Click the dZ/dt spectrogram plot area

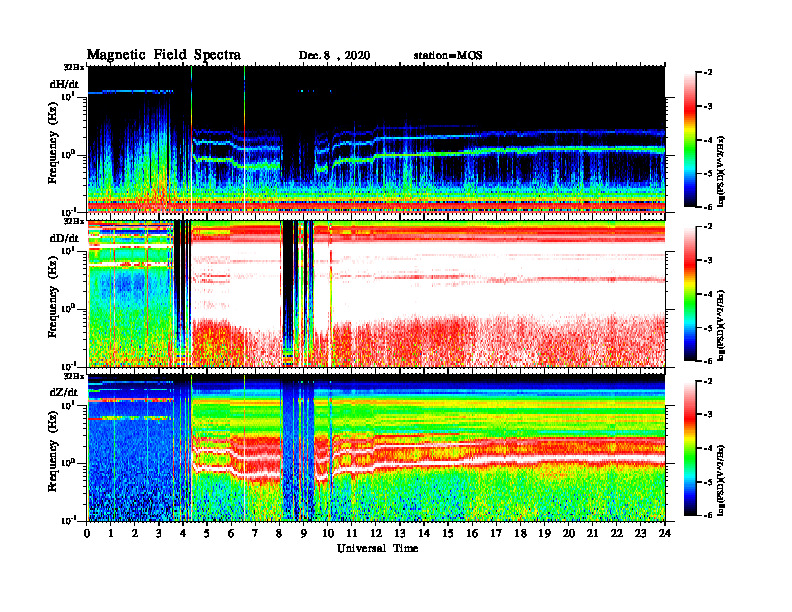tap(376, 447)
